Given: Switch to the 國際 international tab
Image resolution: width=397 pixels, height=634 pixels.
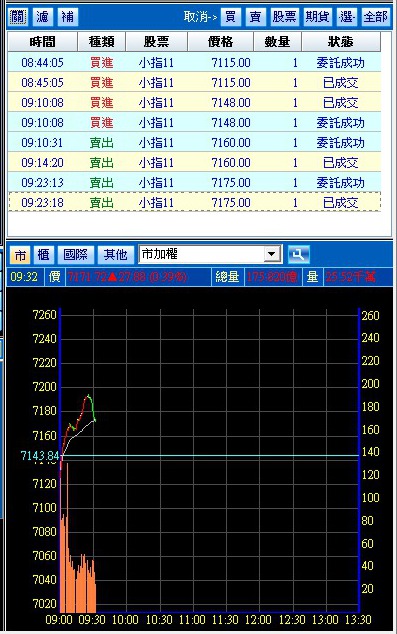Looking at the screenshot, I should [76, 255].
